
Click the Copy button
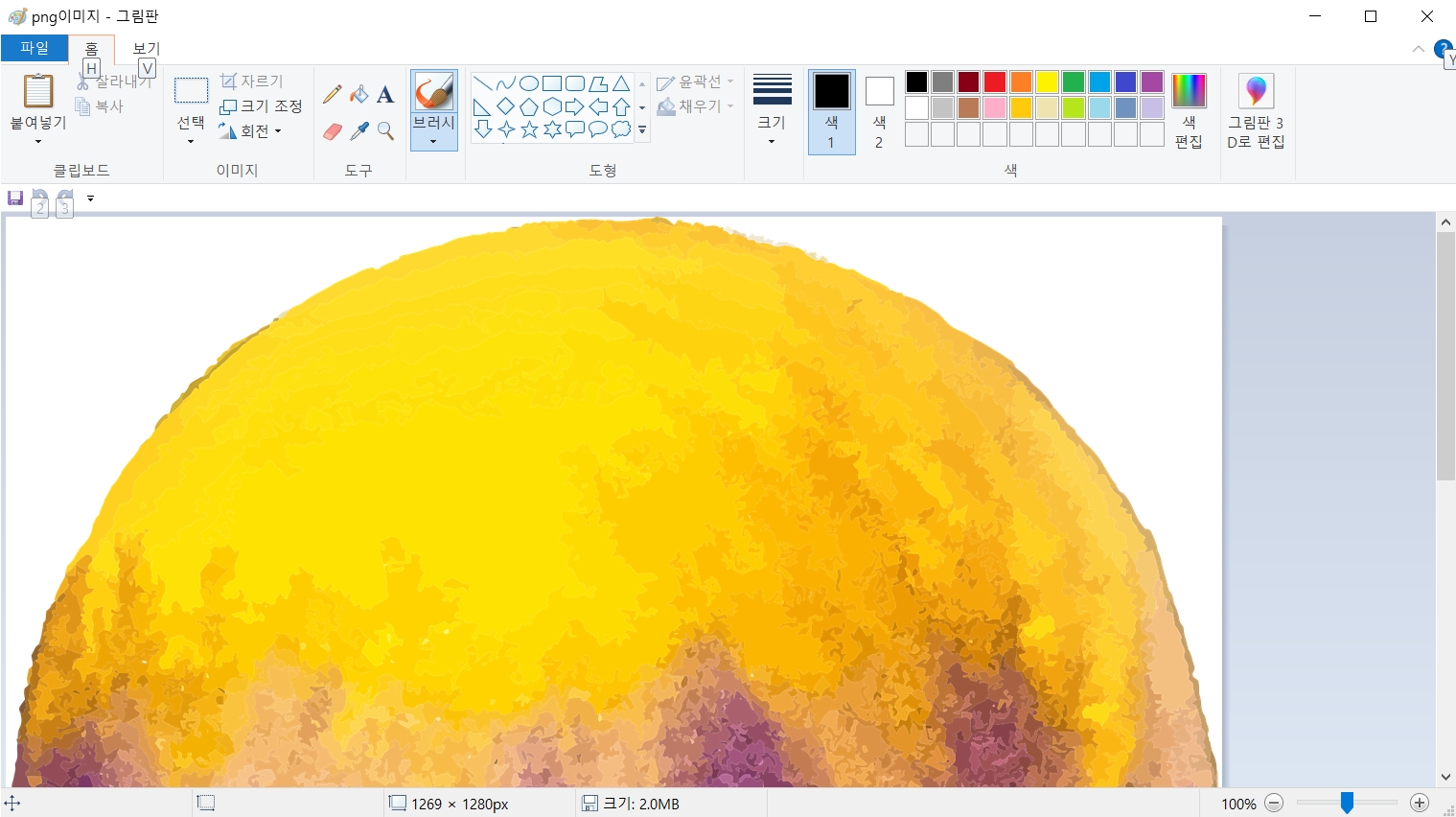[x=99, y=106]
